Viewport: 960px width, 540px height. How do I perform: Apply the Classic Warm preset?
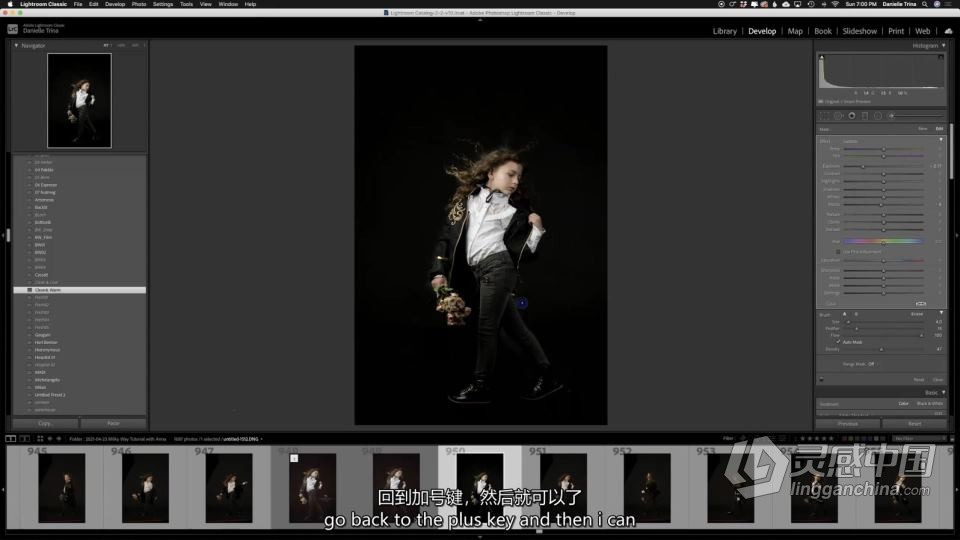[x=48, y=290]
